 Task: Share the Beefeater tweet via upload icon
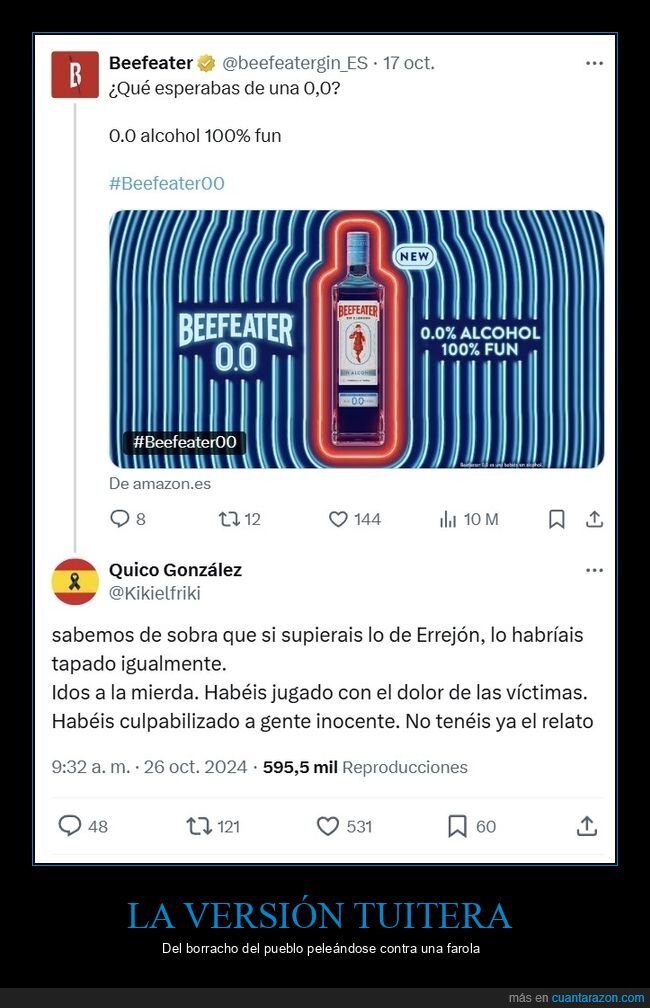coord(595,519)
